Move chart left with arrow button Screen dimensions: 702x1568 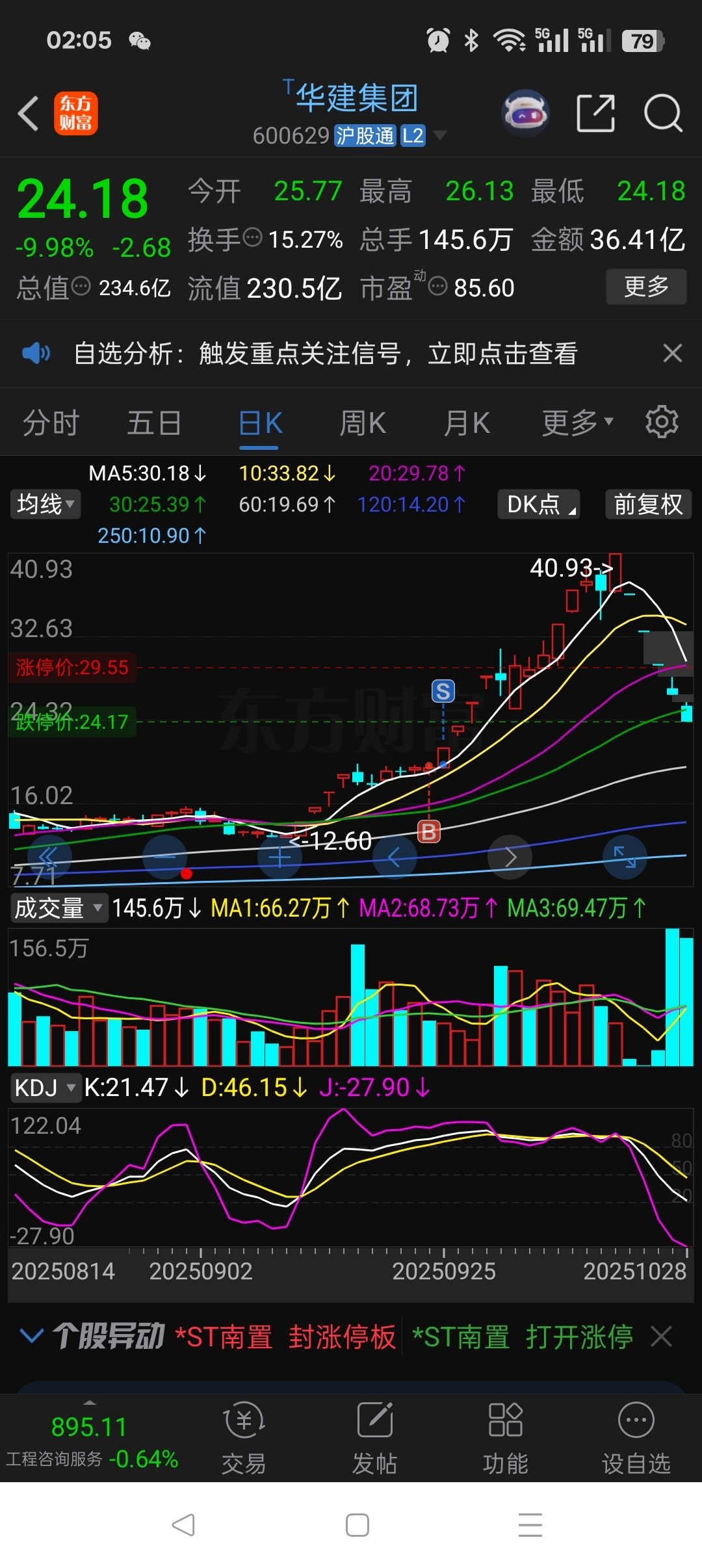[x=395, y=857]
